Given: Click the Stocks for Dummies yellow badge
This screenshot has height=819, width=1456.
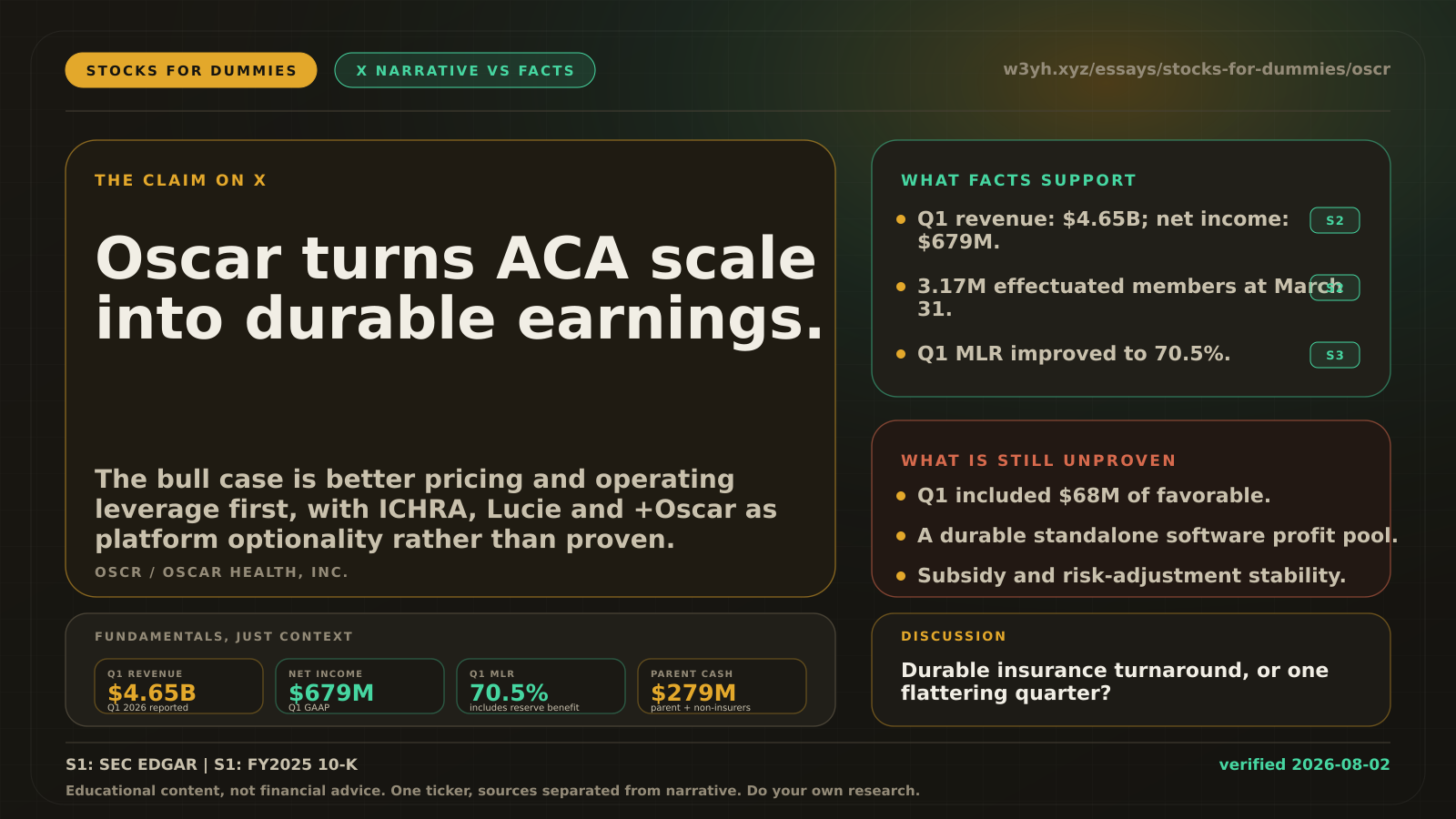Looking at the screenshot, I should click(x=191, y=70).
